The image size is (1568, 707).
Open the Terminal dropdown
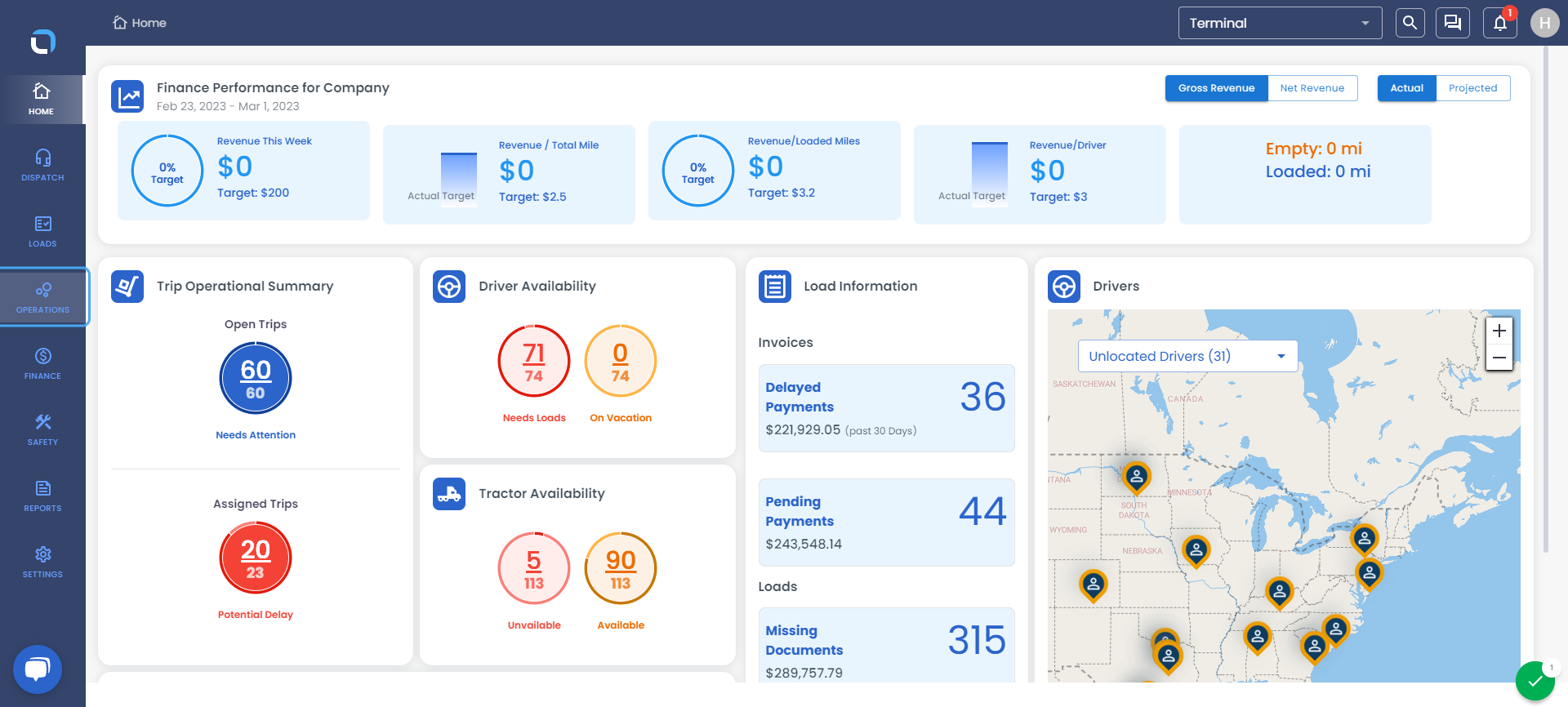(x=1280, y=23)
